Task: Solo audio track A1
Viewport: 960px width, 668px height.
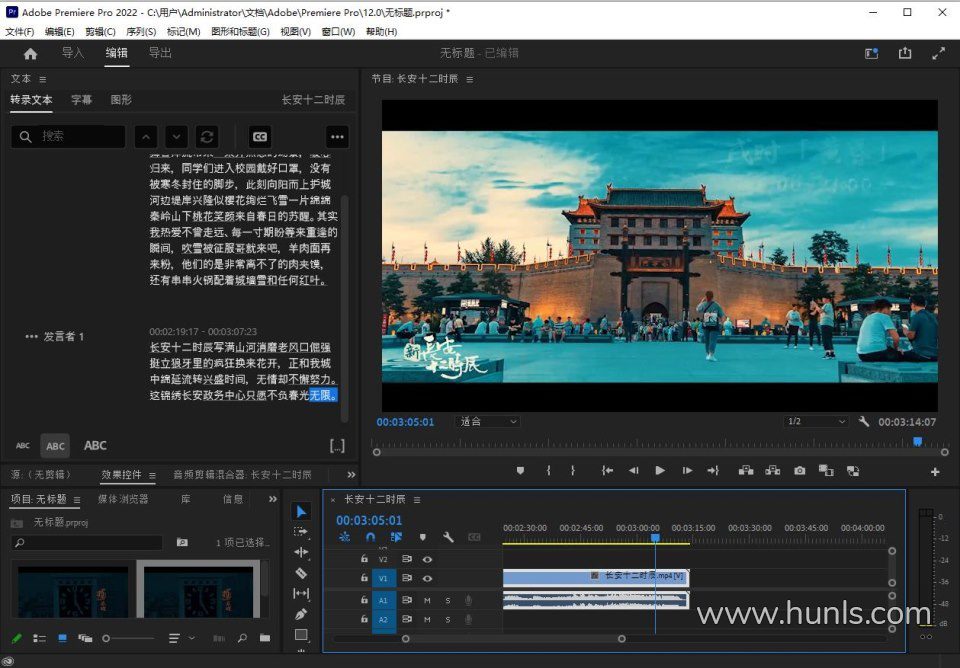Action: pyautogui.click(x=448, y=601)
